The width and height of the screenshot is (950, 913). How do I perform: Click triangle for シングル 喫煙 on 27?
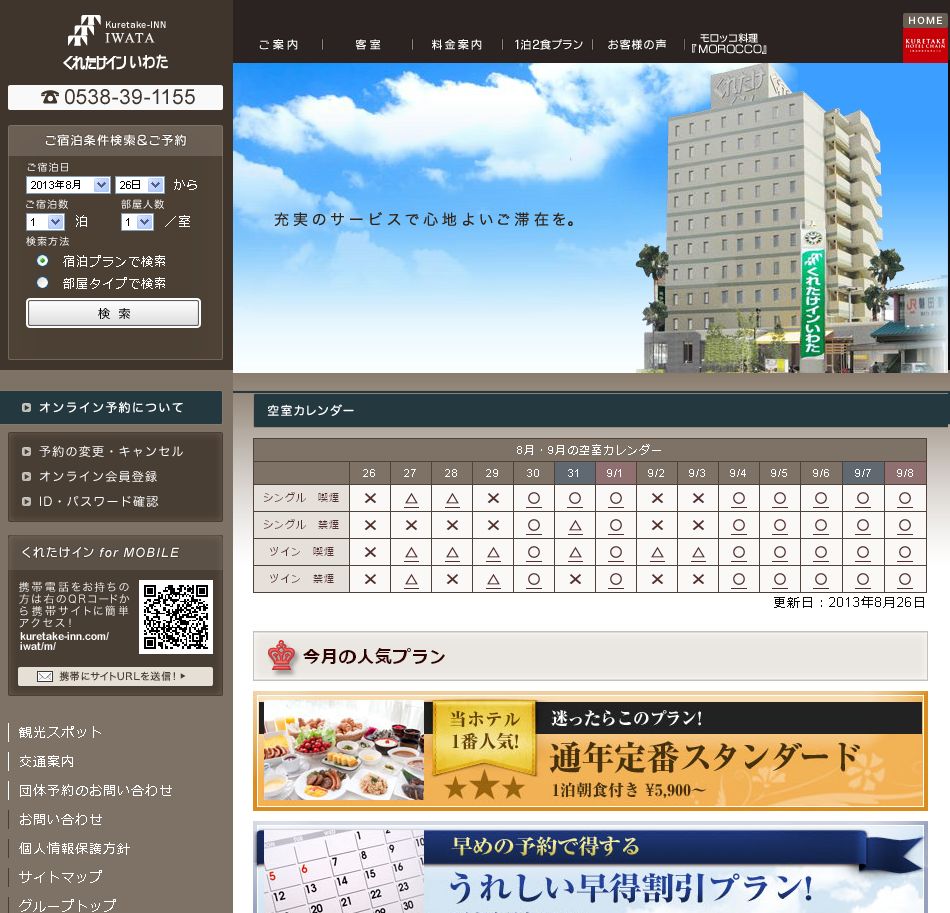(411, 498)
